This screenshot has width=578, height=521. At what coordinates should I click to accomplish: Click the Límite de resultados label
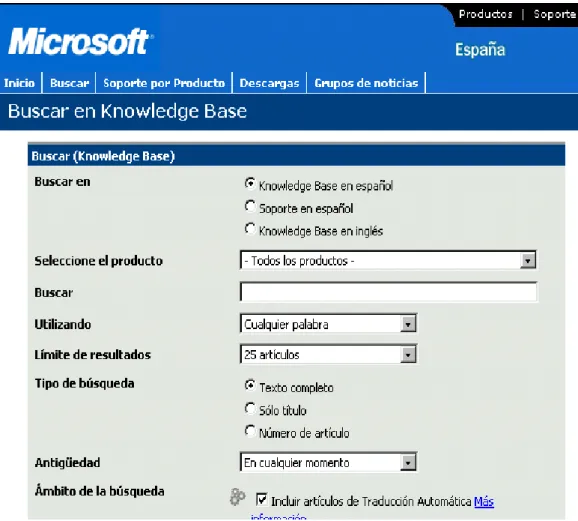pyautogui.click(x=93, y=354)
